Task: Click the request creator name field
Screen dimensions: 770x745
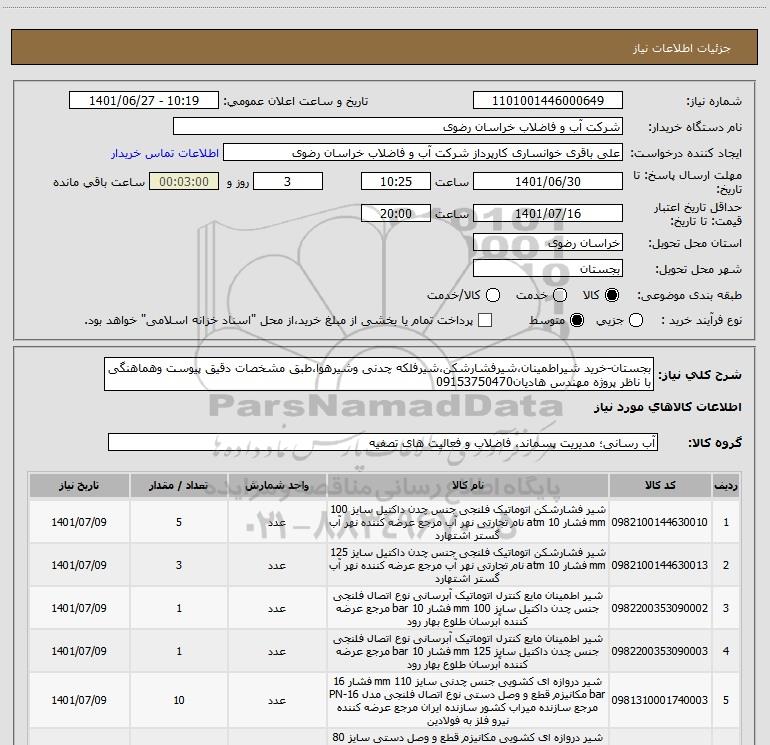Action: tap(423, 153)
